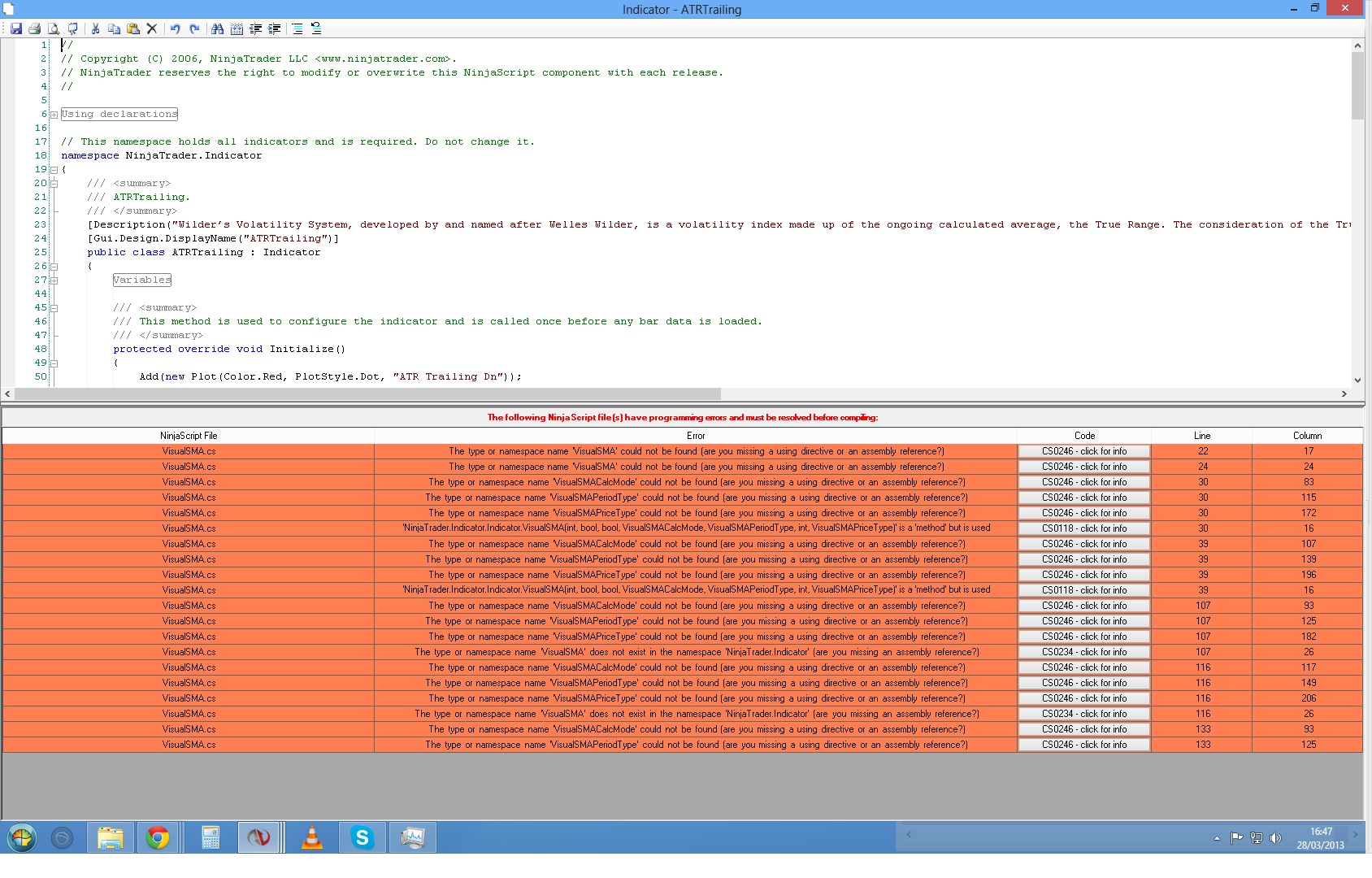Launch Google Chrome from the taskbar
The width and height of the screenshot is (1372, 878).
[158, 837]
